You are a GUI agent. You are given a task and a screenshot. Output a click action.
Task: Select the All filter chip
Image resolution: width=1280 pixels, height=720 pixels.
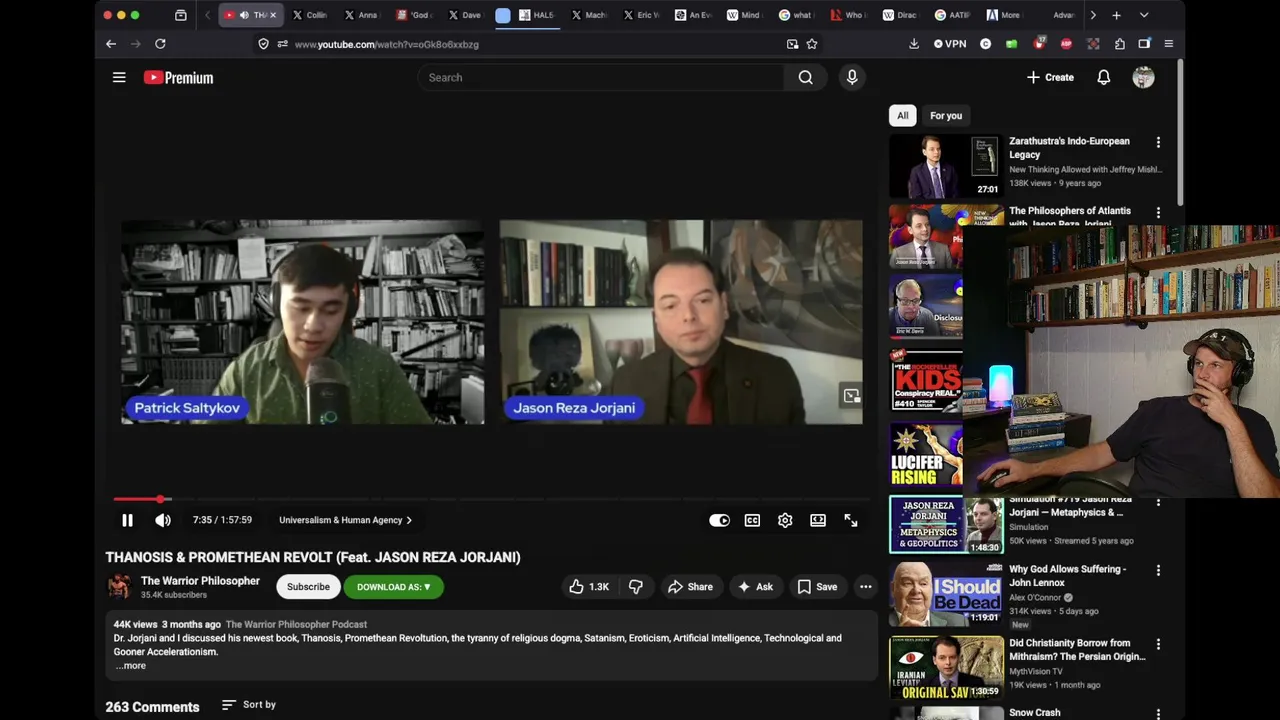[902, 115]
